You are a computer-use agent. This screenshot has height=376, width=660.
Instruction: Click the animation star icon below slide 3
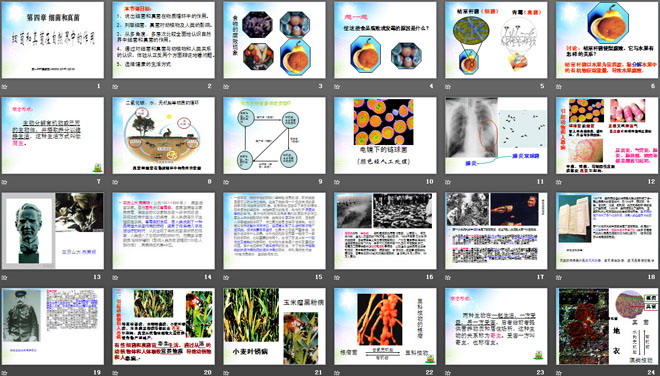point(226,86)
